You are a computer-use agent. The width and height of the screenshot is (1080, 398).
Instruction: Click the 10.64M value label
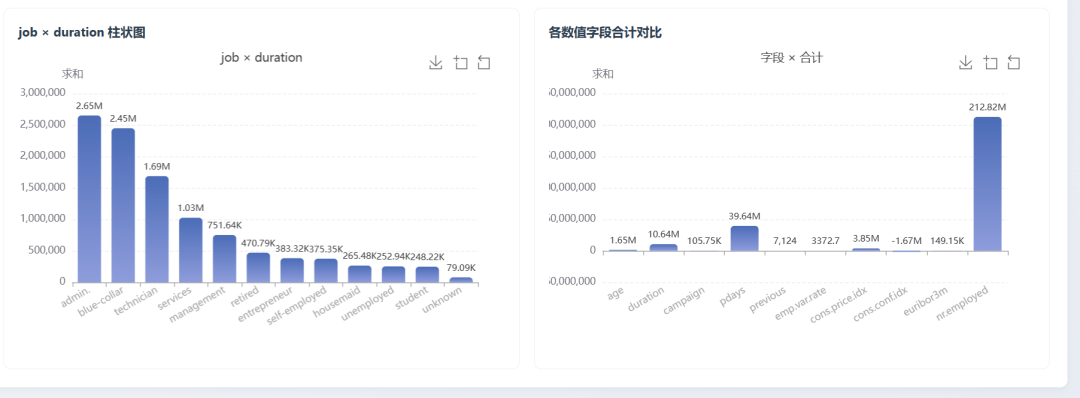[x=663, y=235]
